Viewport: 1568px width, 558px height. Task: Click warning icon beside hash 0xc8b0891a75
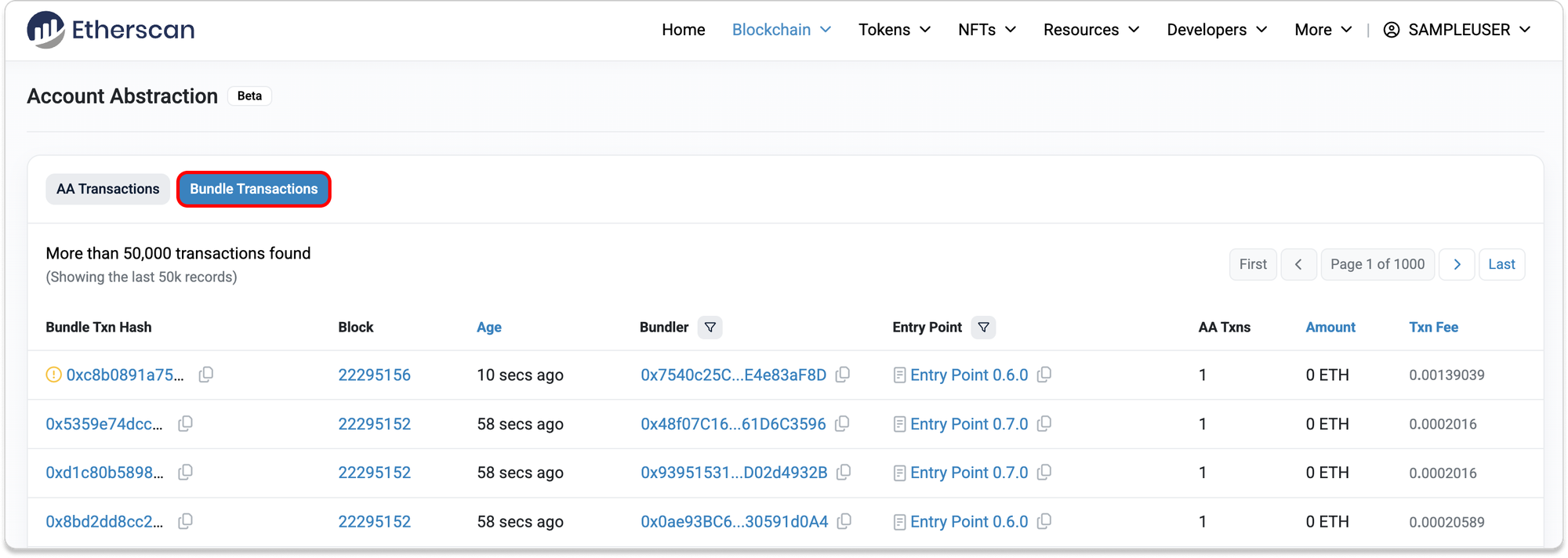53,375
